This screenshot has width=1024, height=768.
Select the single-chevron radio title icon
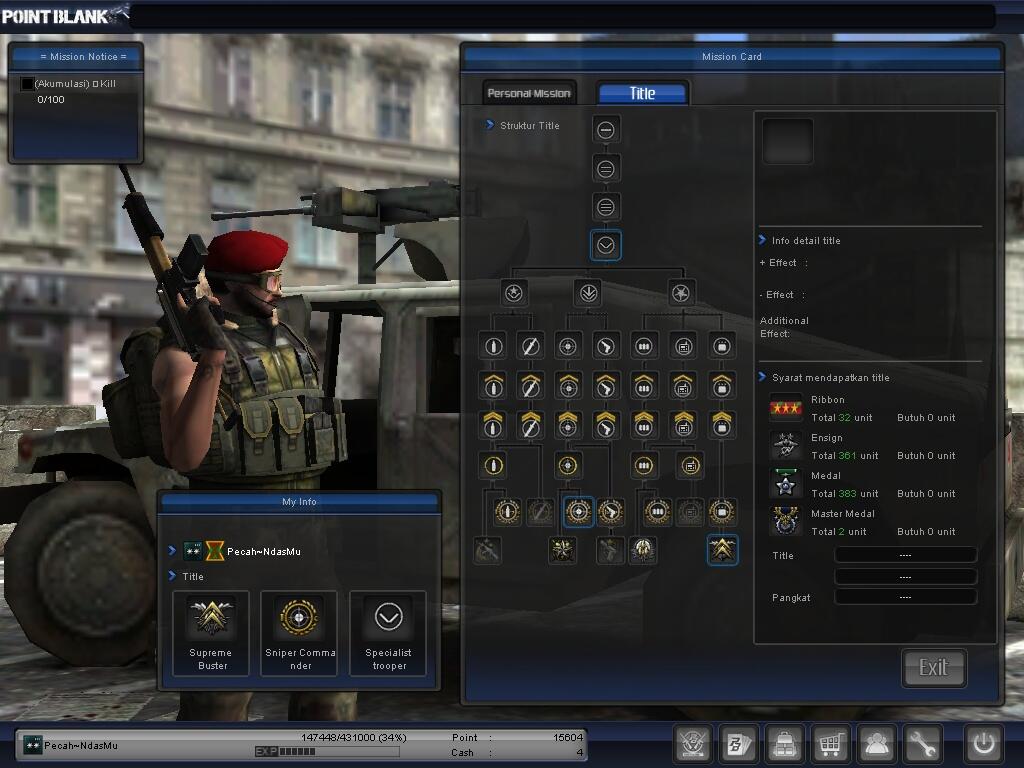coord(683,386)
